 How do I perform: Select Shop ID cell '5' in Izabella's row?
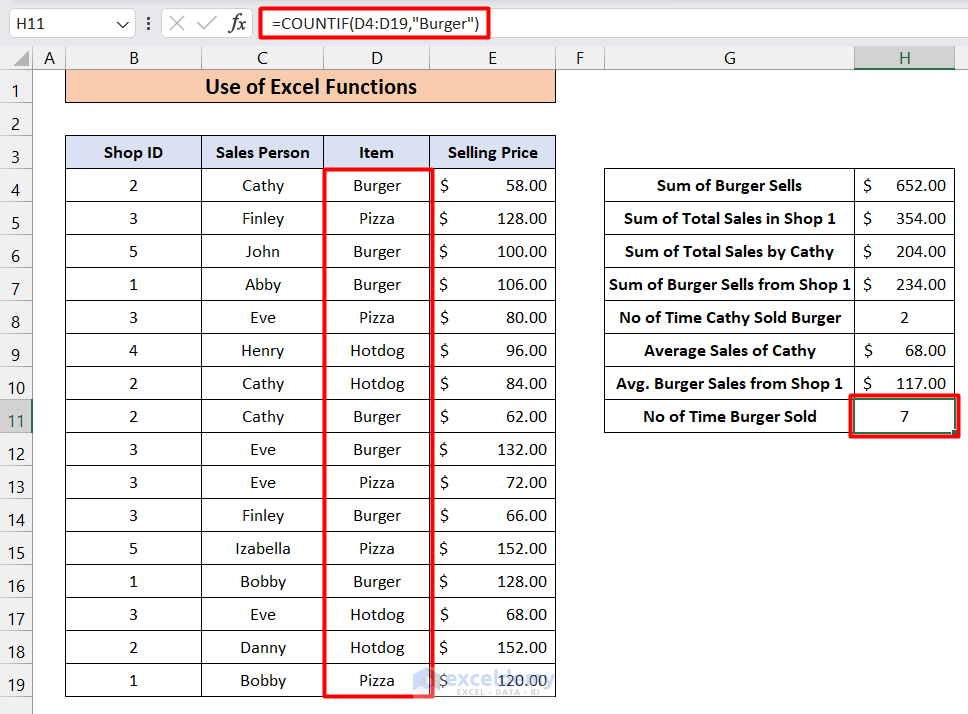tap(133, 549)
